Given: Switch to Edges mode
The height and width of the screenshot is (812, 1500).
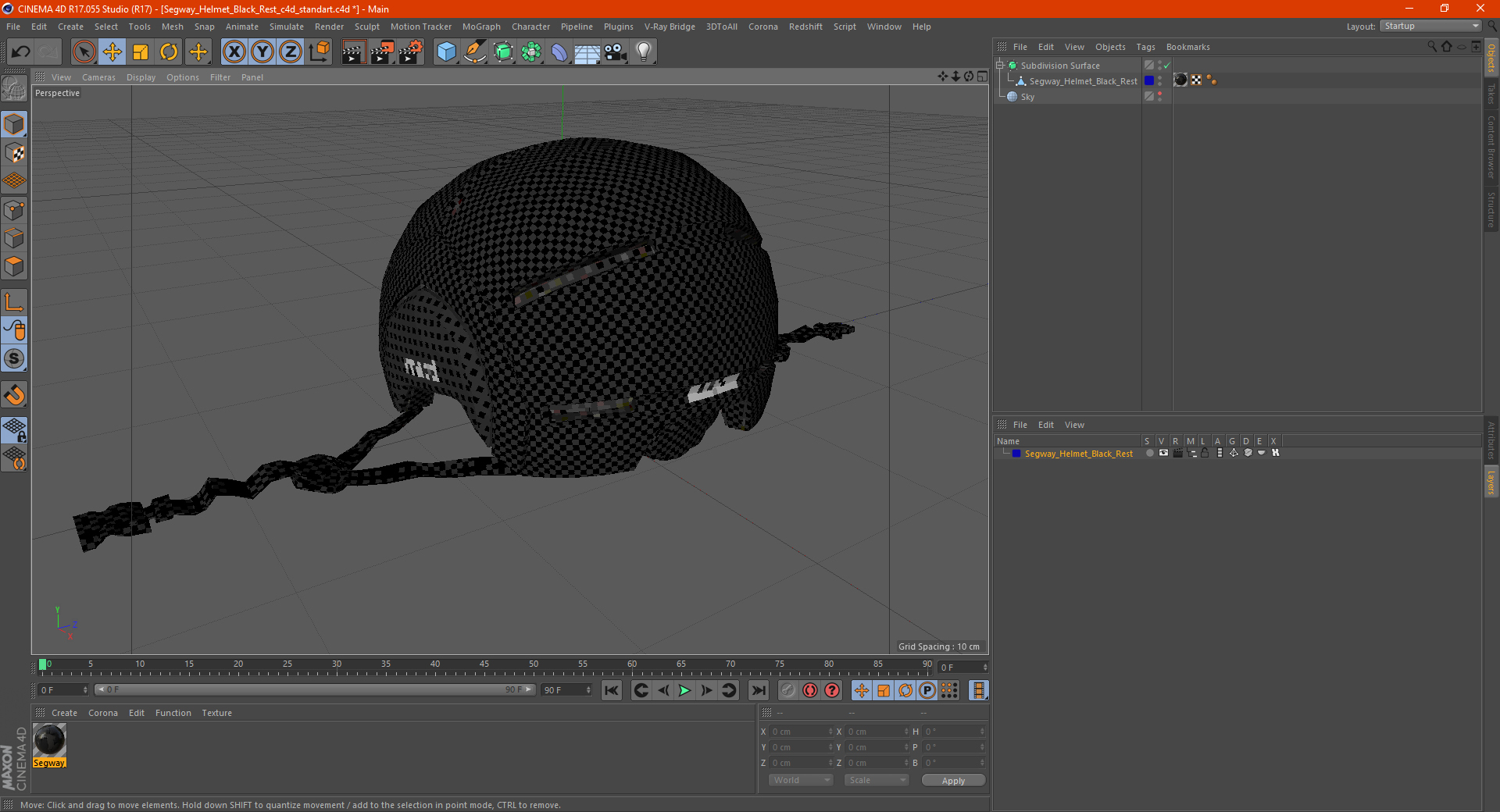Looking at the screenshot, I should tap(14, 237).
